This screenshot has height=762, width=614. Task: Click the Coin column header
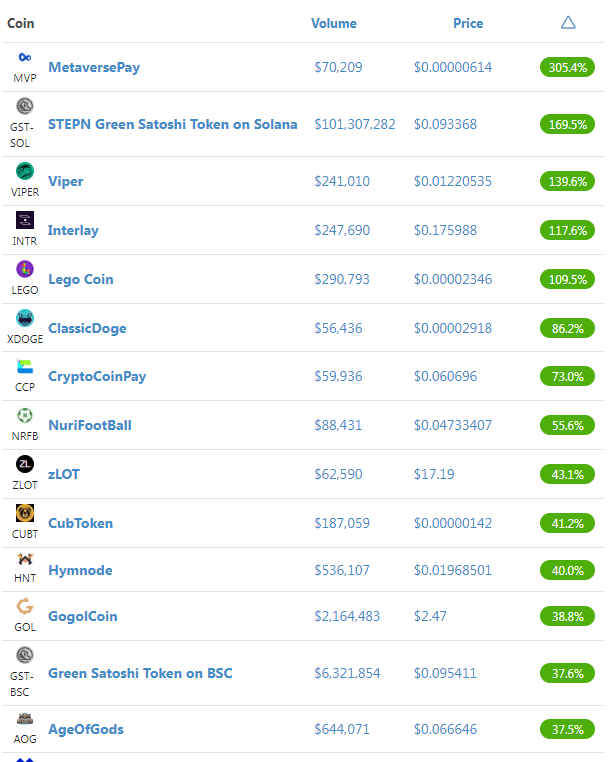click(20, 23)
